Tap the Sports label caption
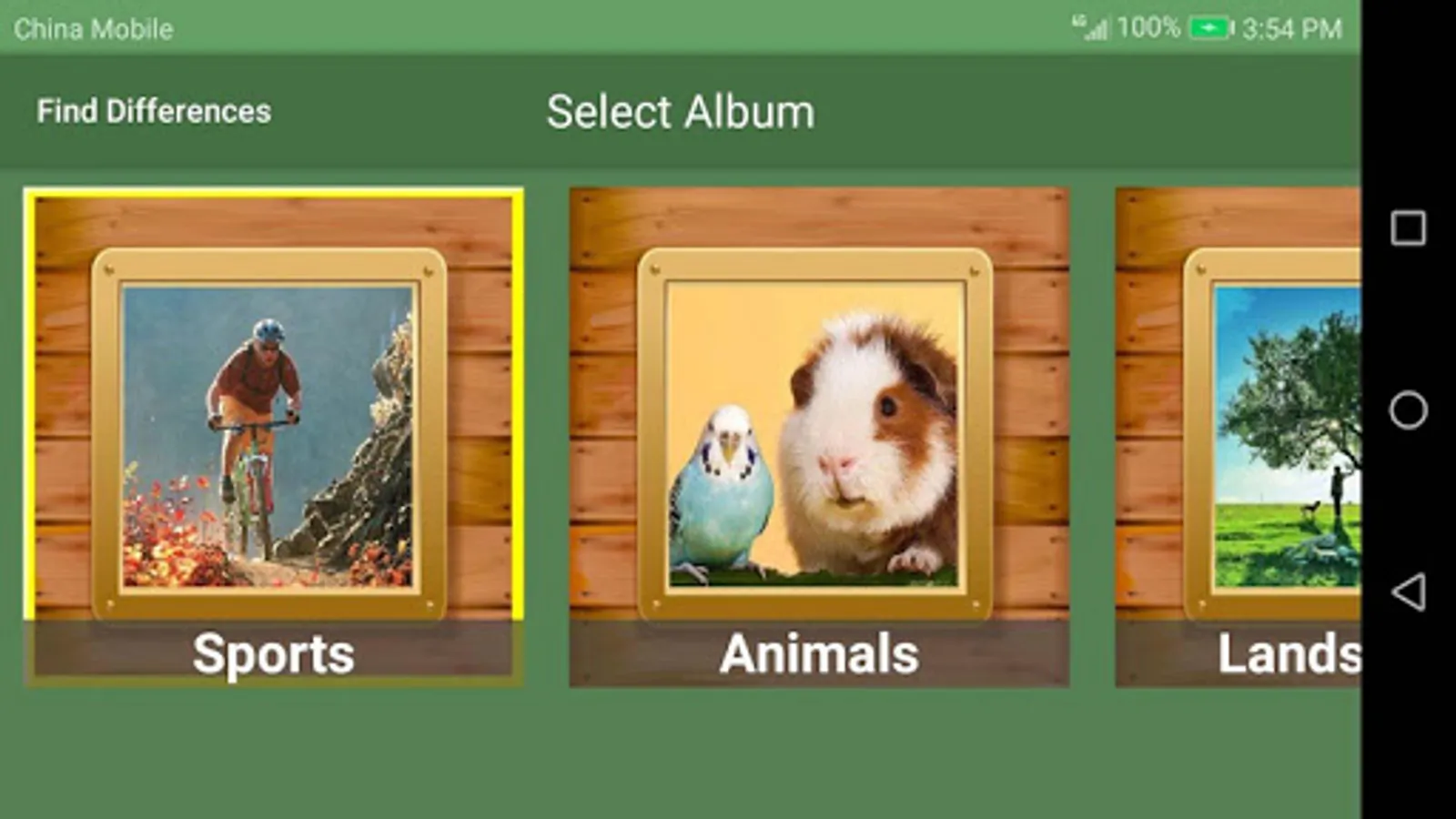This screenshot has width=1456, height=819. (273, 653)
